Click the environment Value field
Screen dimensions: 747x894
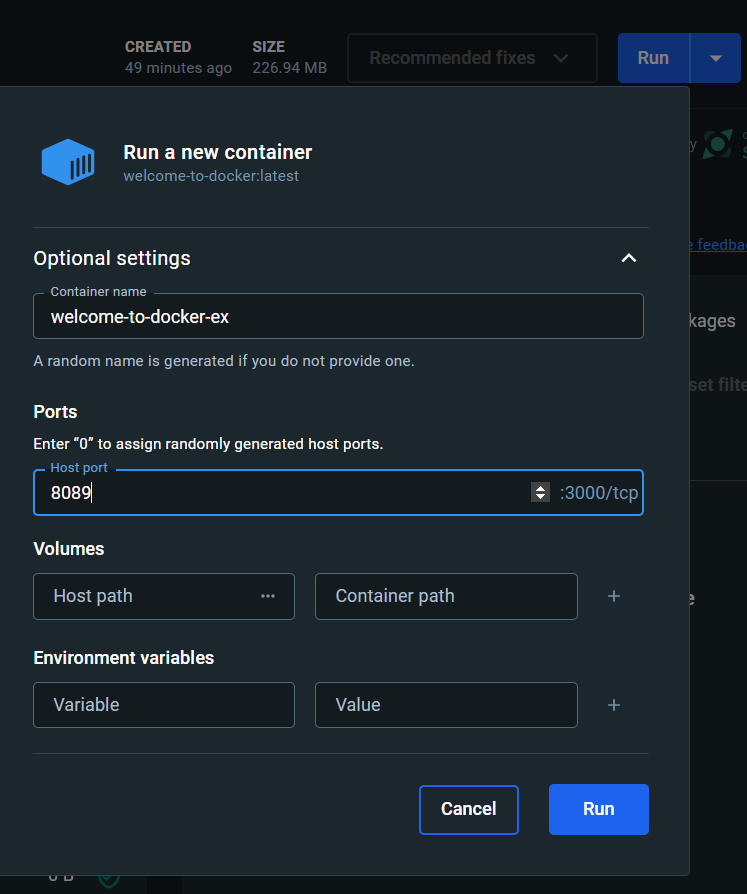[446, 705]
